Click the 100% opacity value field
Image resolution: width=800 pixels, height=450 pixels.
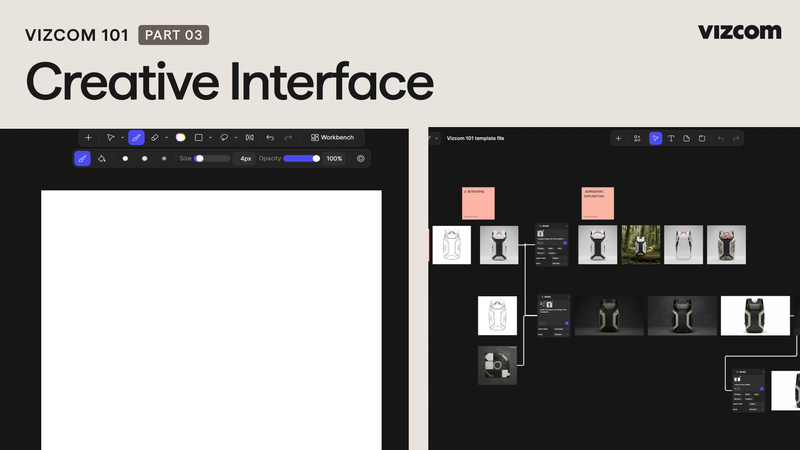334,159
